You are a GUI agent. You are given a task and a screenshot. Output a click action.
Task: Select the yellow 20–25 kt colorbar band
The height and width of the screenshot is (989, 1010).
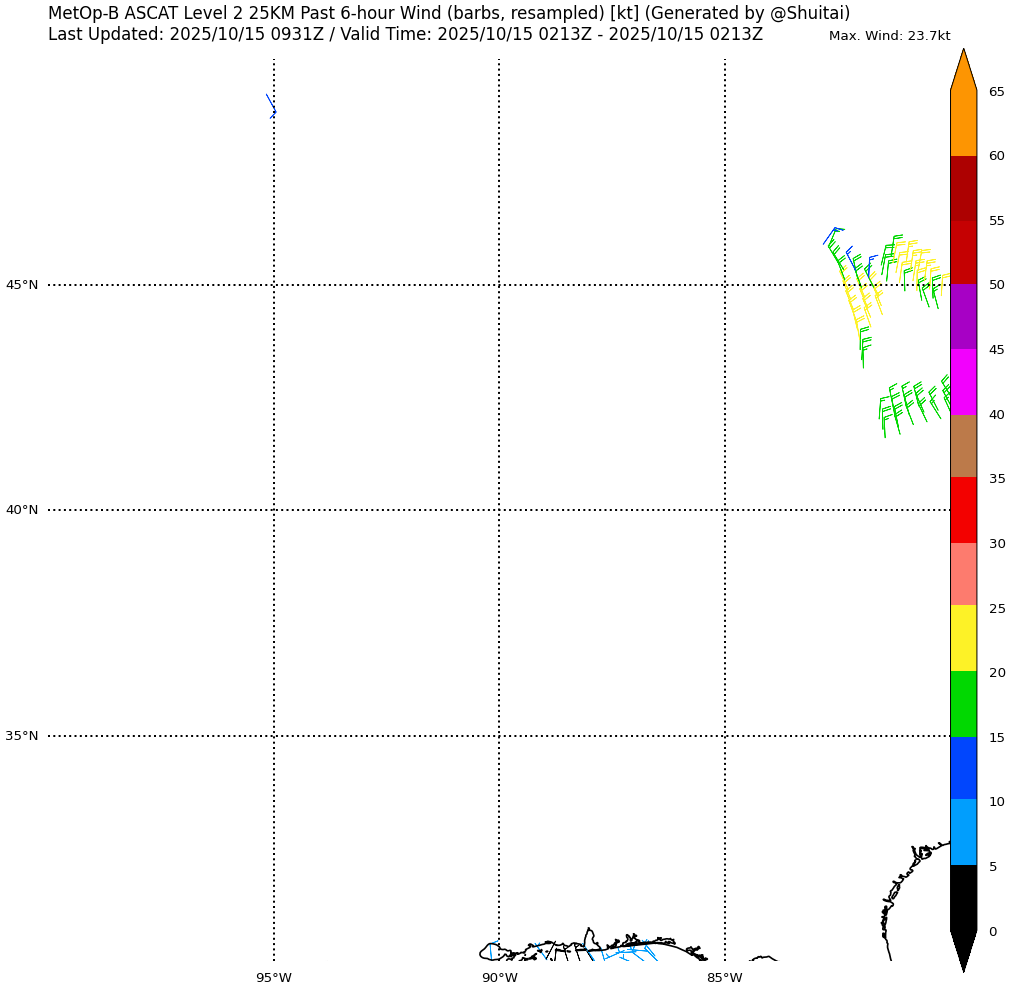coord(963,638)
